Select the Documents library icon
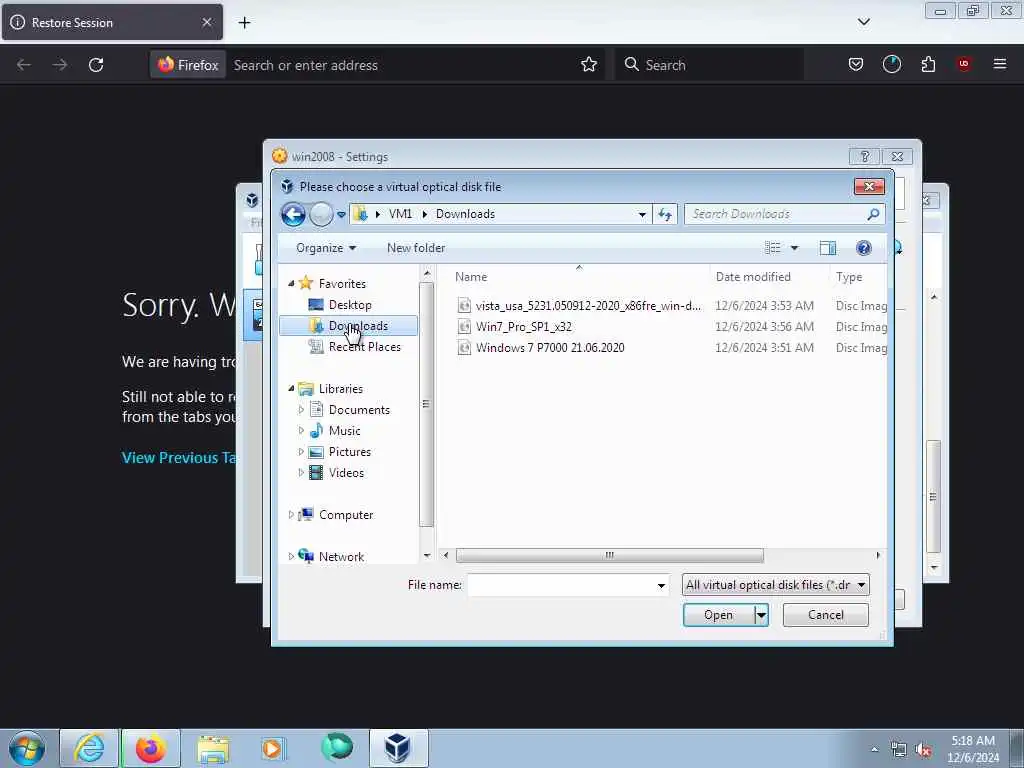This screenshot has height=768, width=1024. pos(316,409)
